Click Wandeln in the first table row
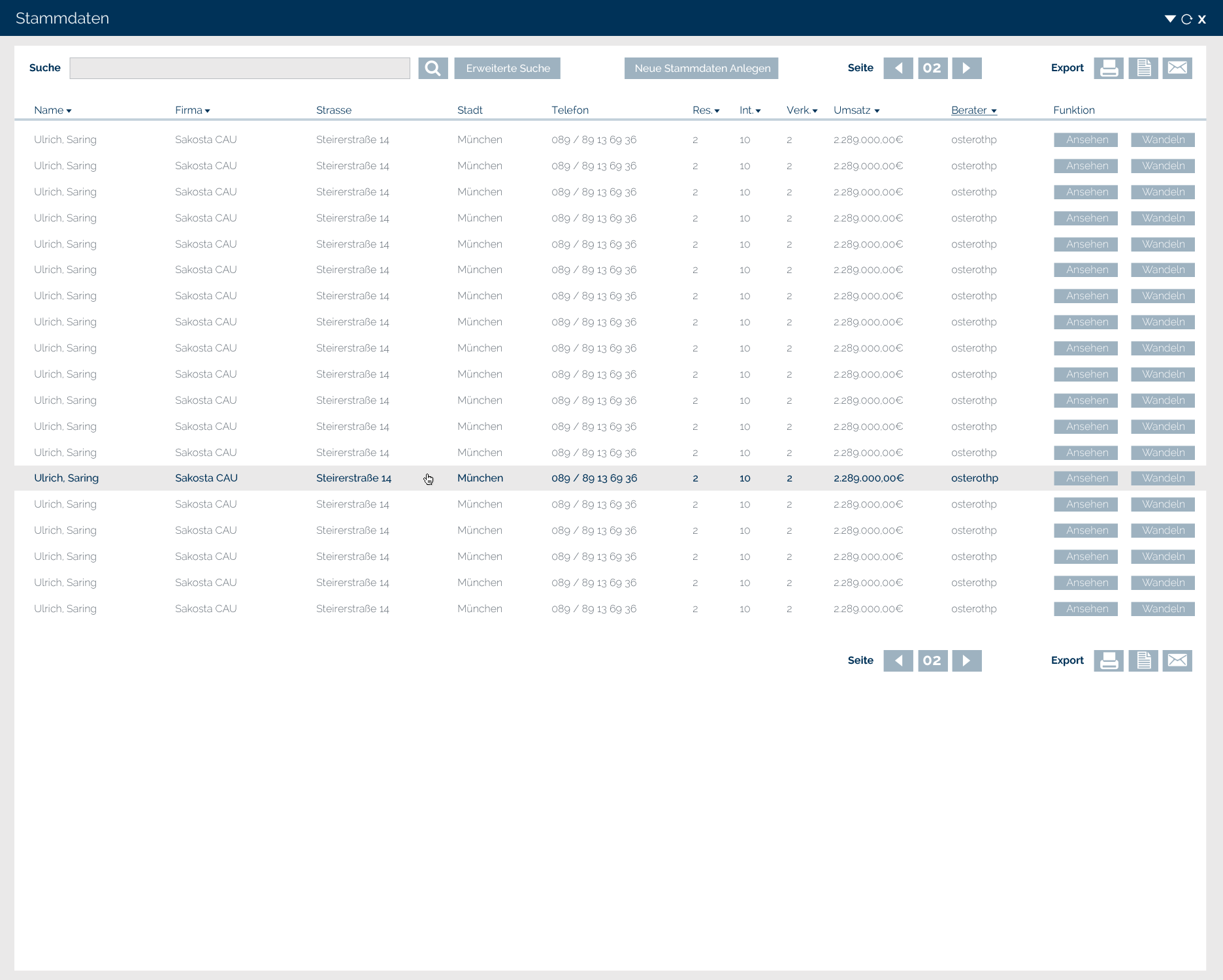This screenshot has width=1223, height=980. (1163, 140)
